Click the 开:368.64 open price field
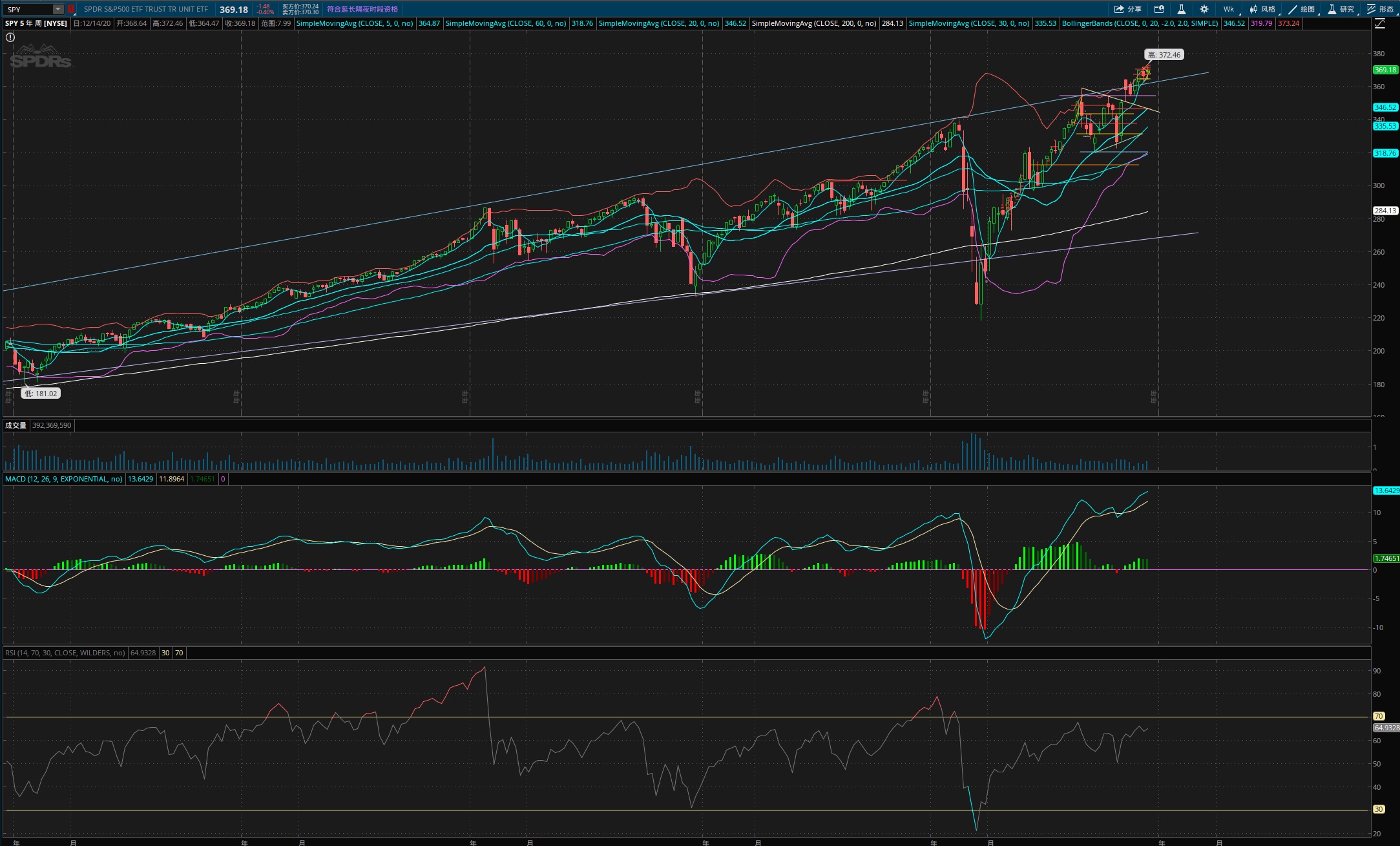The height and width of the screenshot is (846, 1400). (131, 23)
